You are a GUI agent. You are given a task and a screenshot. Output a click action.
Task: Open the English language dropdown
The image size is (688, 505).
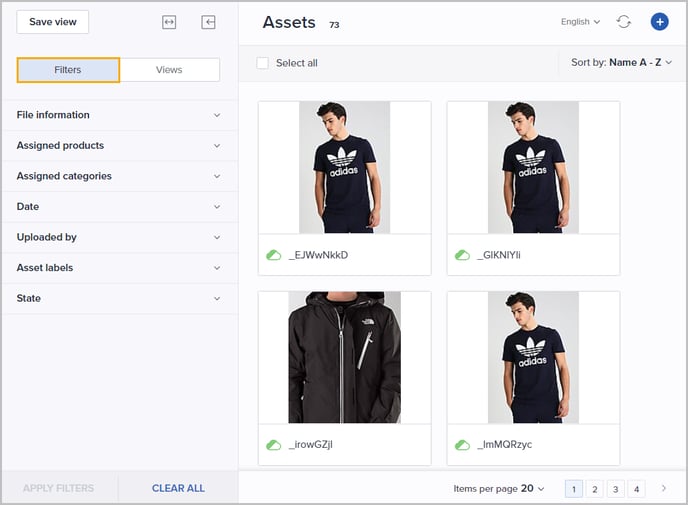(x=580, y=21)
